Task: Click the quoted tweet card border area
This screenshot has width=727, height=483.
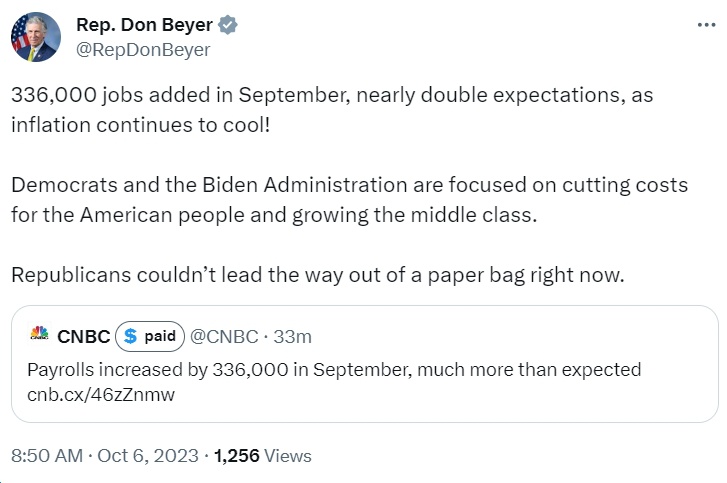Action: coord(364,364)
